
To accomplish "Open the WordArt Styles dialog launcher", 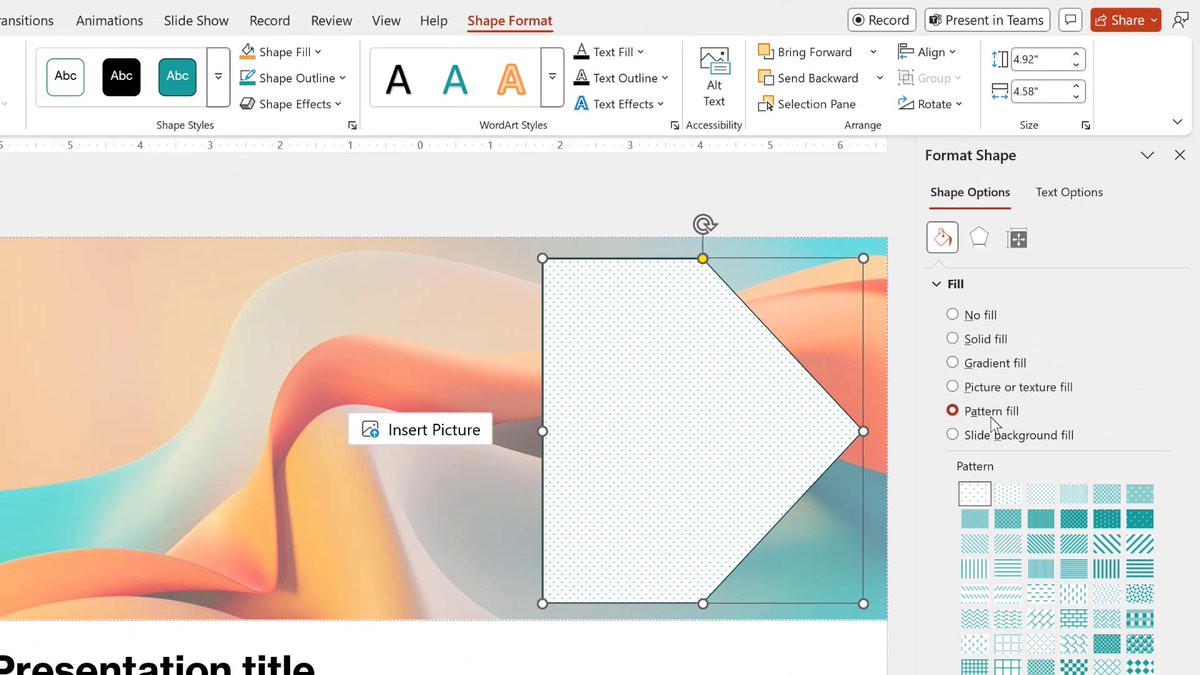I will pyautogui.click(x=676, y=126).
